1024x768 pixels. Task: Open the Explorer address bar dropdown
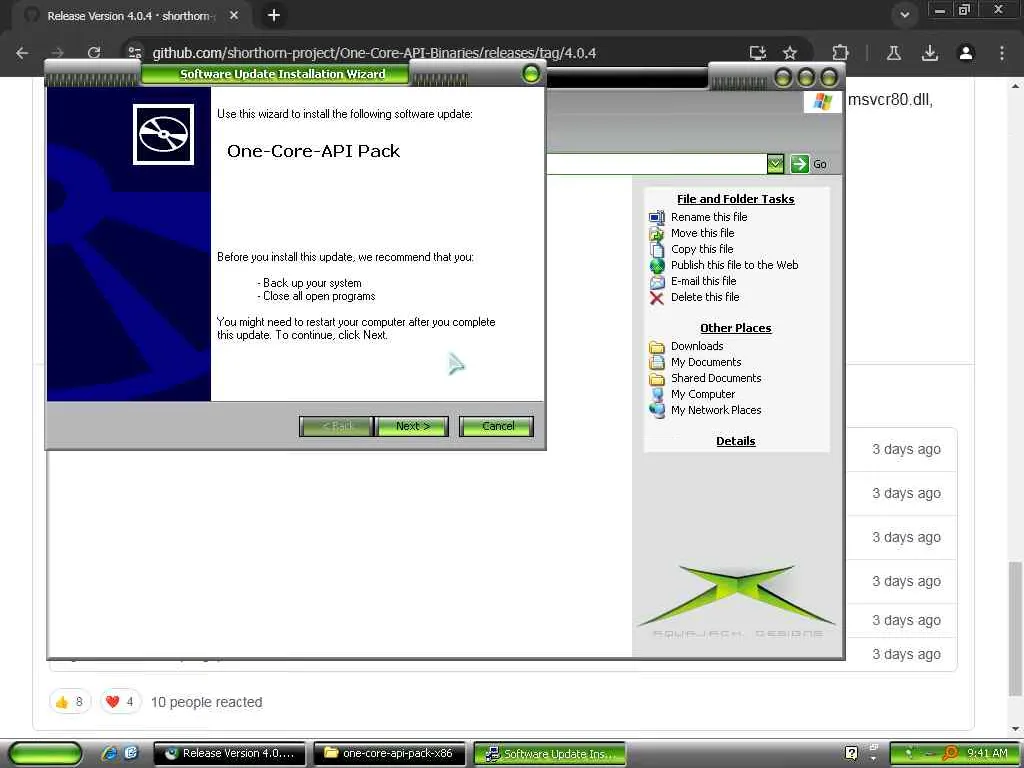(x=775, y=164)
